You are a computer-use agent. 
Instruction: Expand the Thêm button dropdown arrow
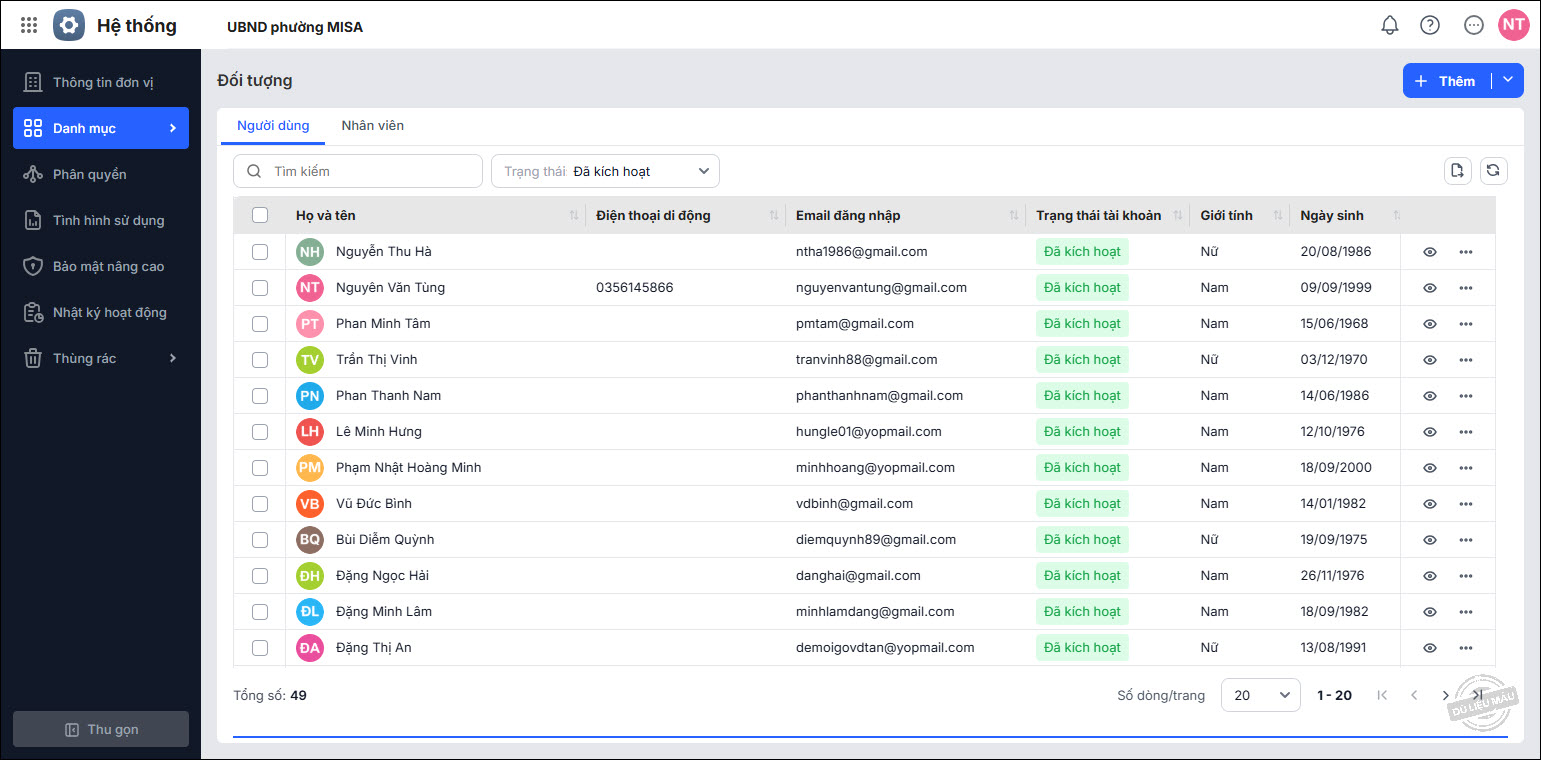1508,81
